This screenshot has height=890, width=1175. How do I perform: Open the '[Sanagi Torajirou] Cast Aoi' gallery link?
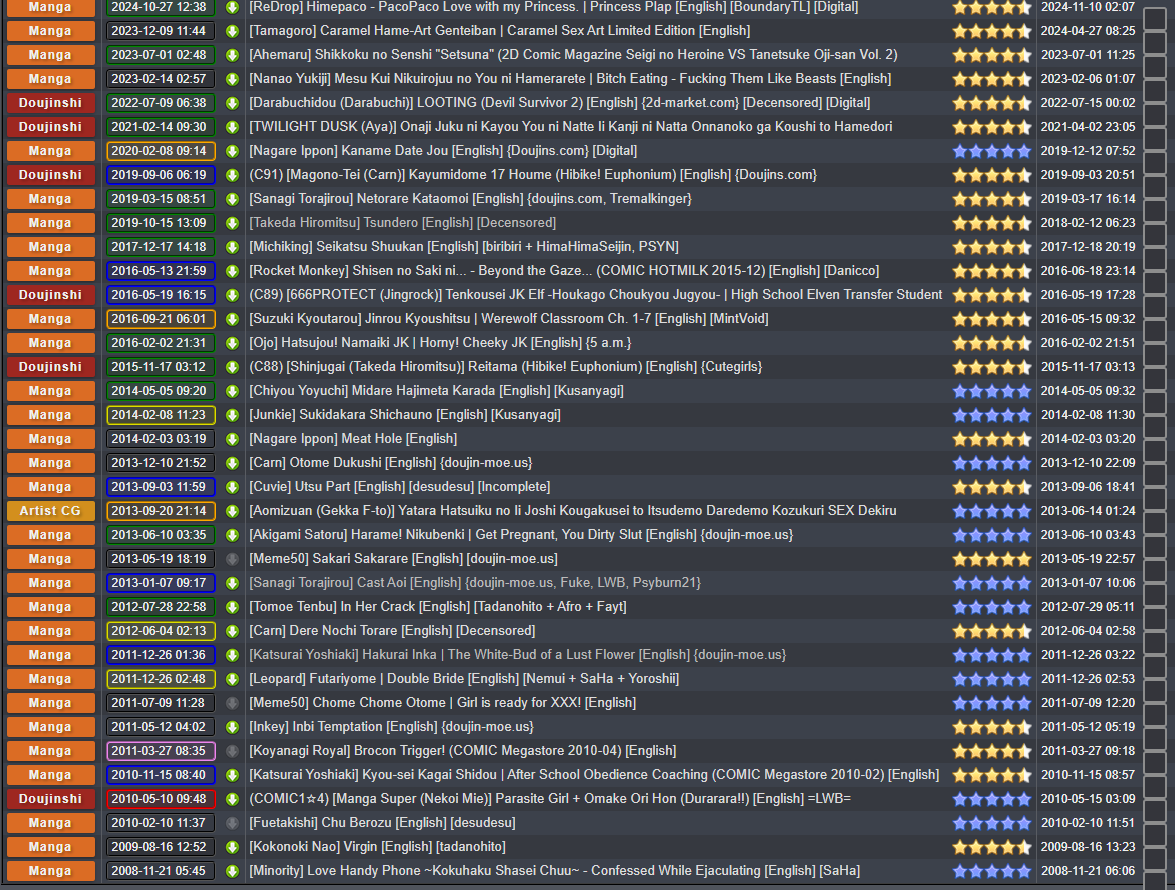[x=475, y=583]
